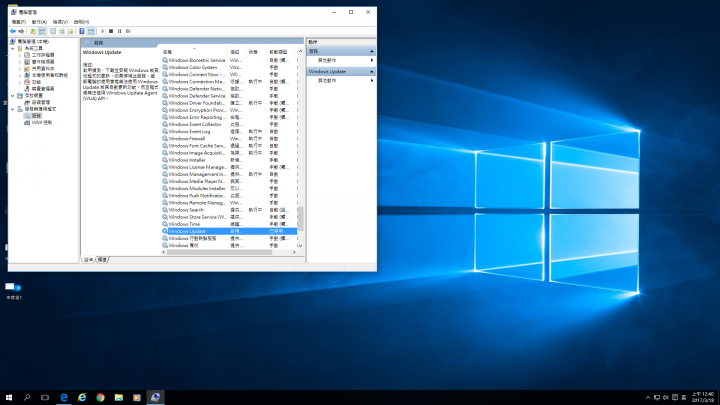
Task: Select the Windows Search service row
Action: pyautogui.click(x=229, y=210)
